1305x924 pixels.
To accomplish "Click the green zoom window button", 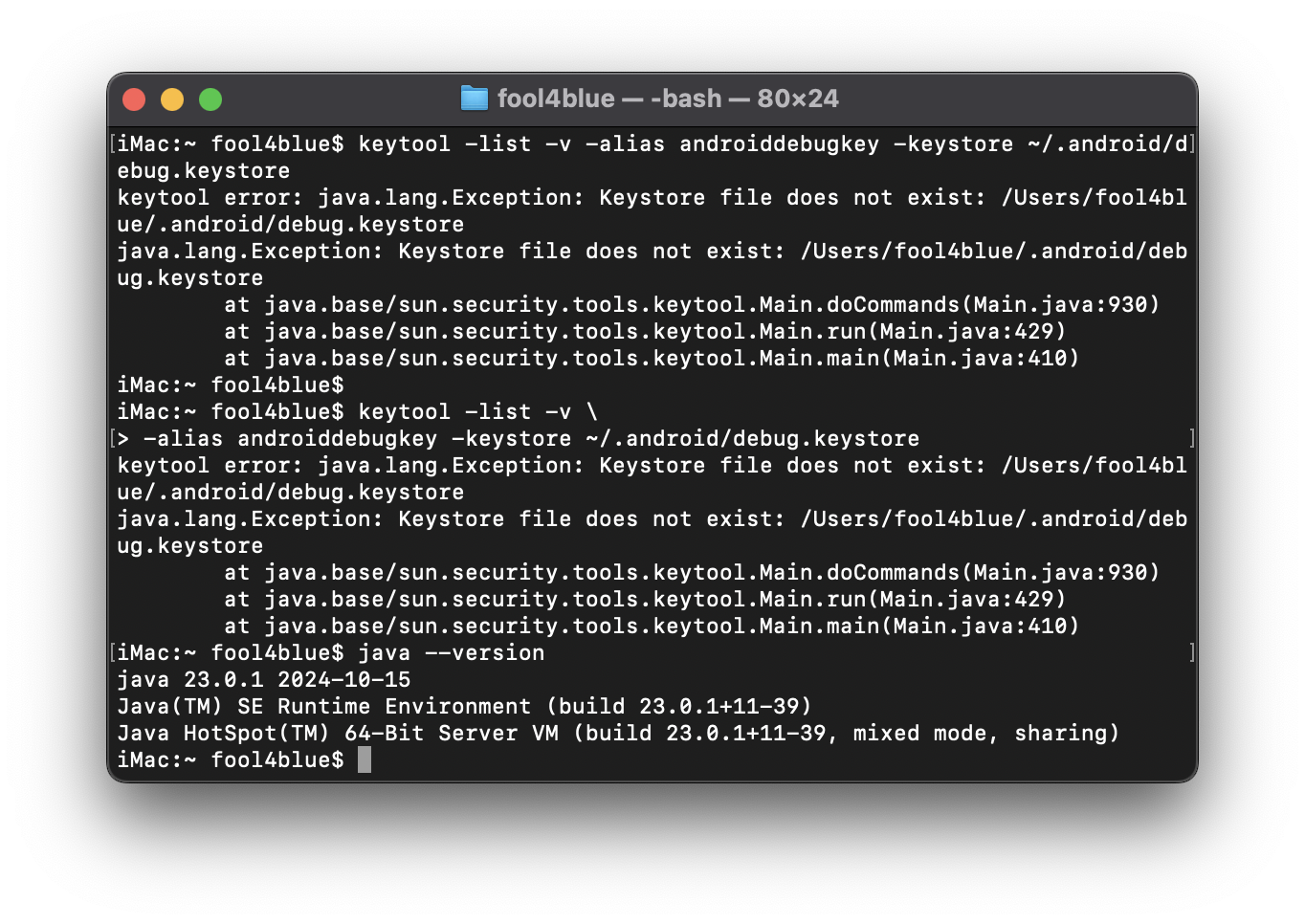I will pyautogui.click(x=210, y=99).
